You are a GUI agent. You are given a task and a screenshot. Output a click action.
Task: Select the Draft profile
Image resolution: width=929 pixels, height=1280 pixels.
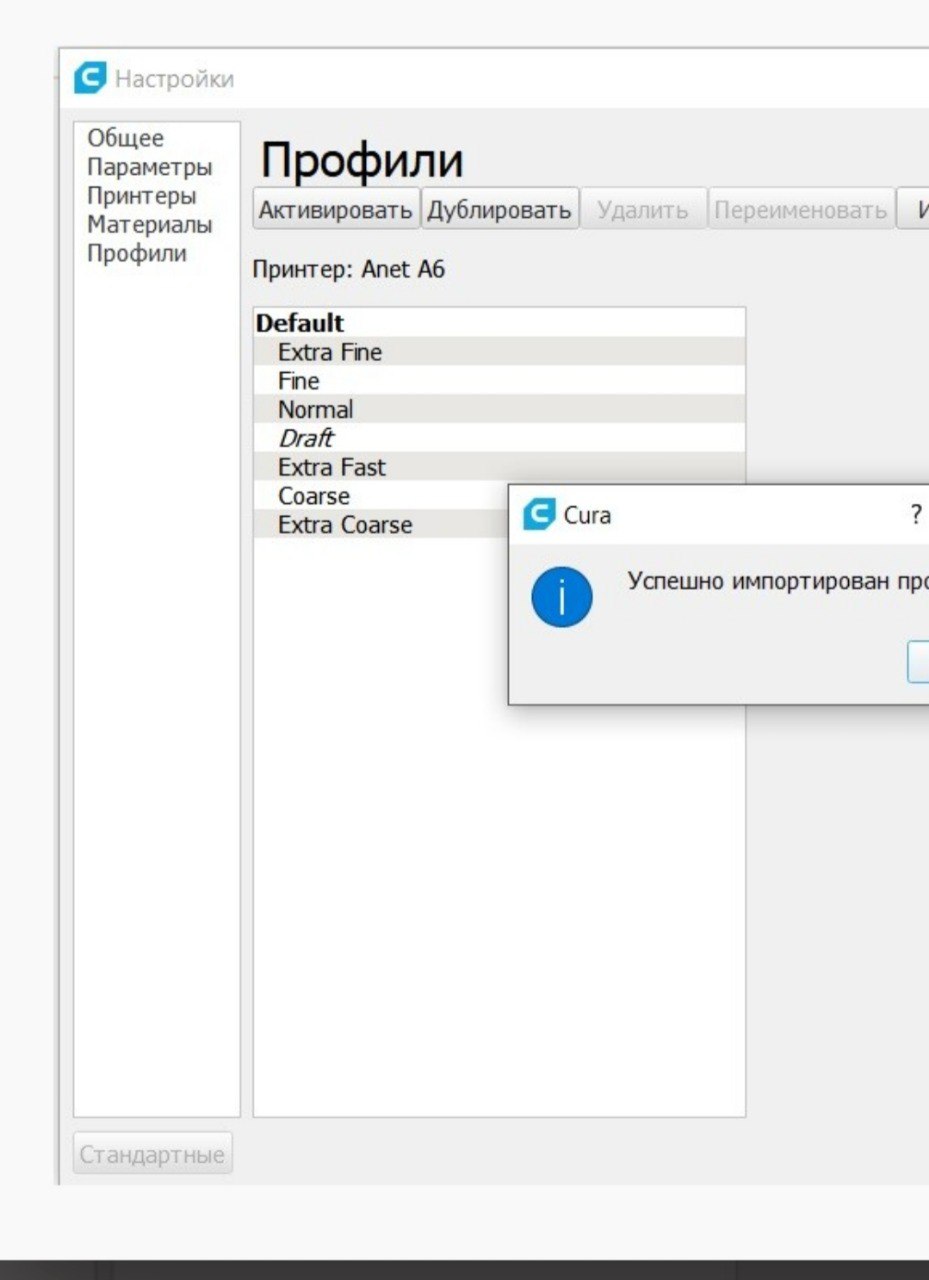pyautogui.click(x=499, y=438)
